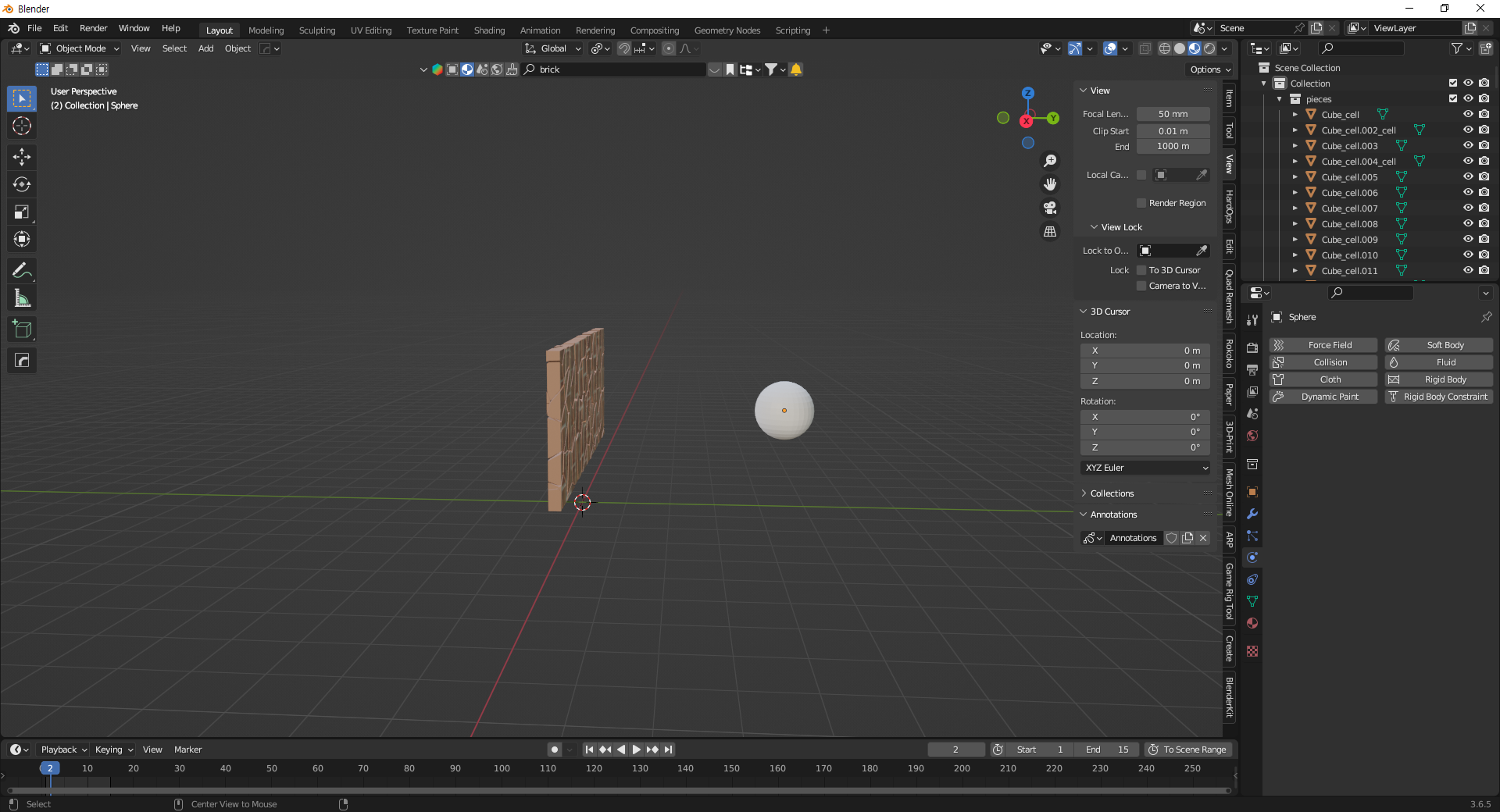Select the Measure tool
The height and width of the screenshot is (812, 1500).
22,297
